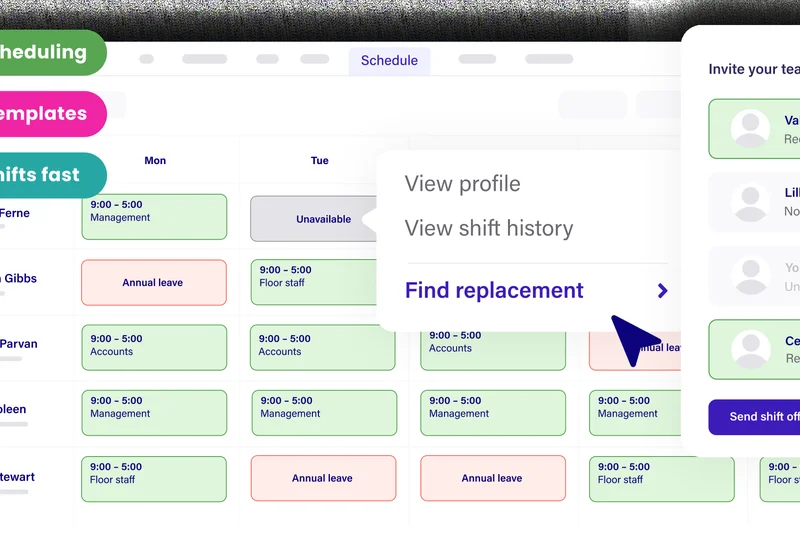Click Stewart's Tuesday Annual leave block
The image size is (800, 533).
pos(322,478)
